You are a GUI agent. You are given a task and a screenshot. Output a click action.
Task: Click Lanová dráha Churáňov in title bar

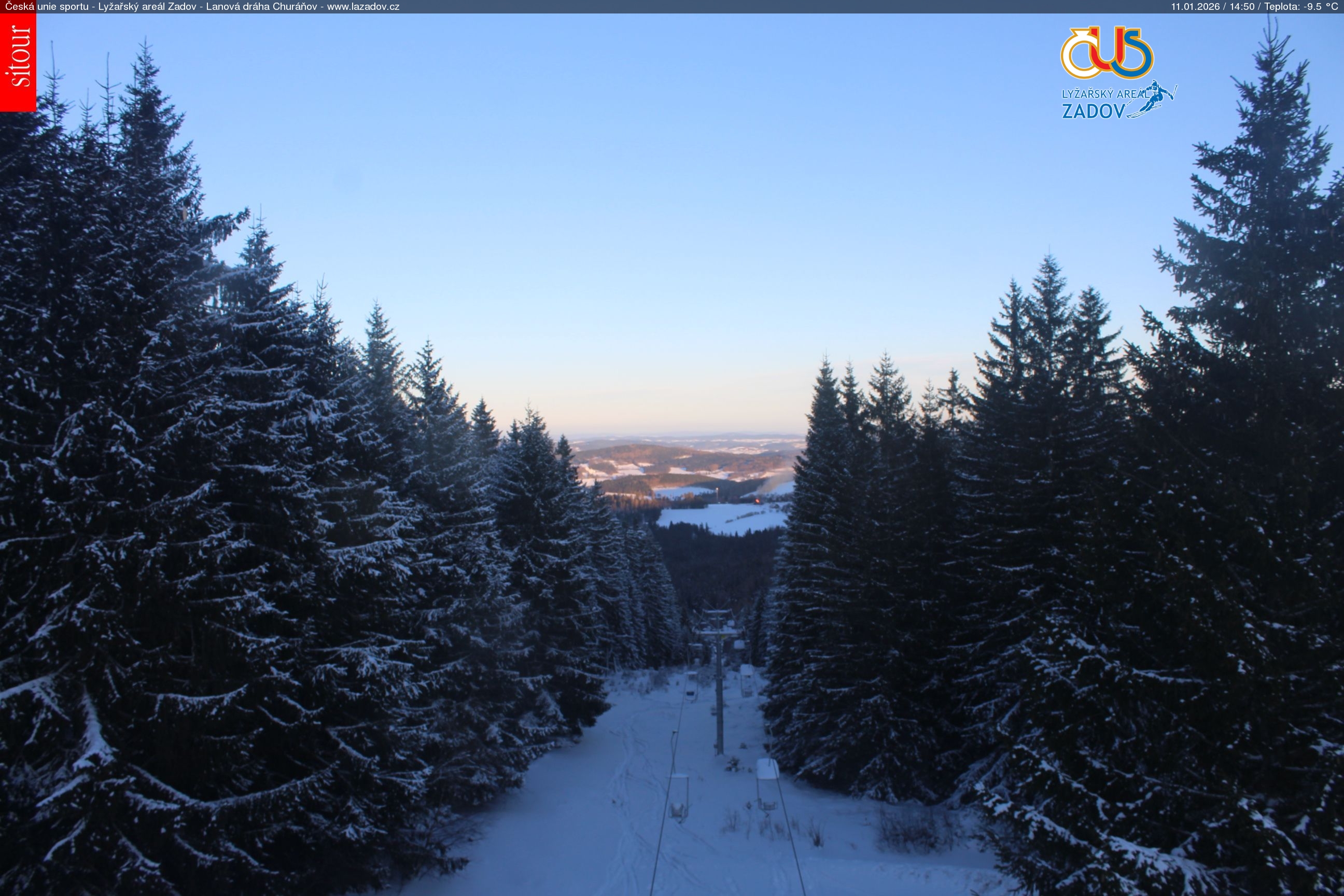[x=262, y=7]
